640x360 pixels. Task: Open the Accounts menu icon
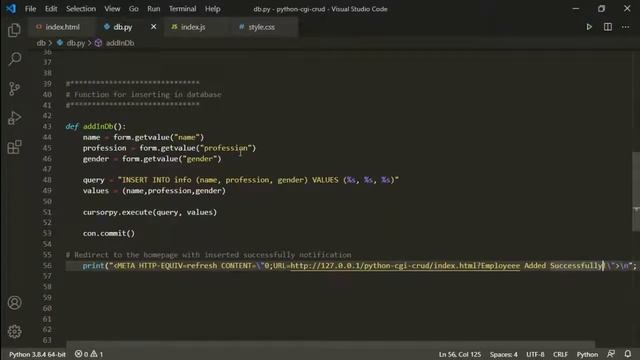14,302
